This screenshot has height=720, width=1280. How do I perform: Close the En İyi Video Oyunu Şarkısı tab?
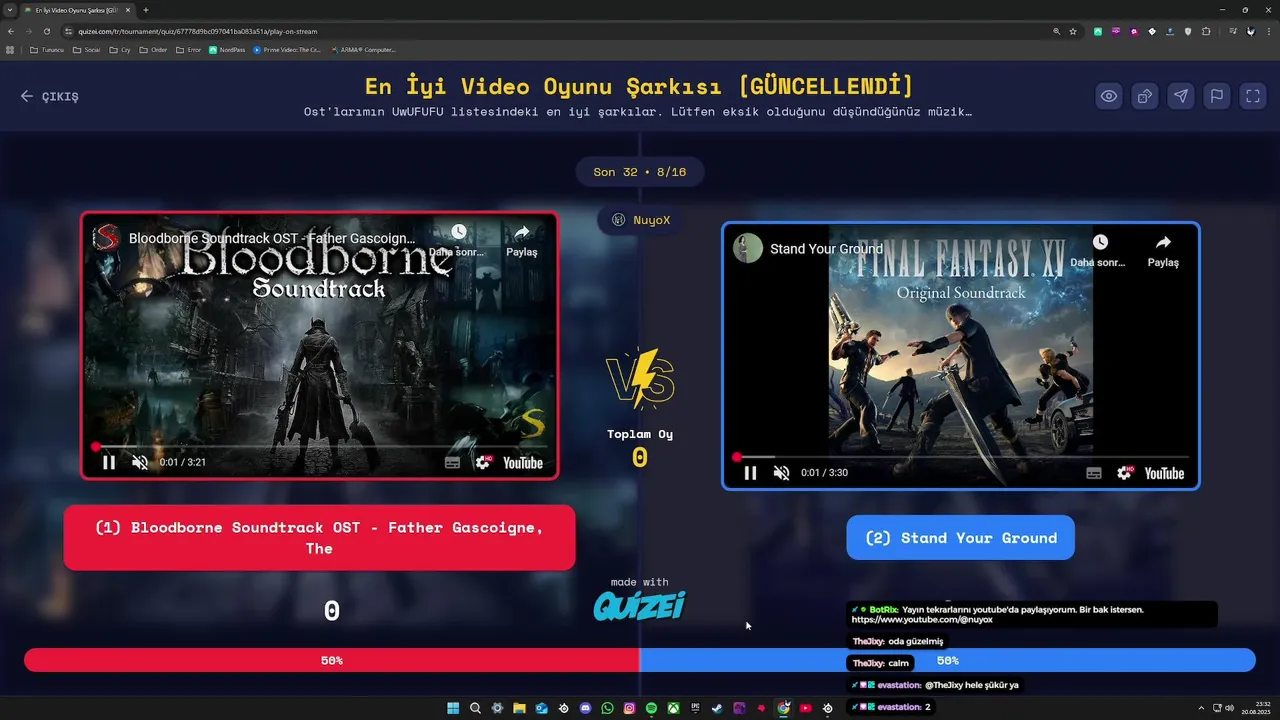click(128, 10)
